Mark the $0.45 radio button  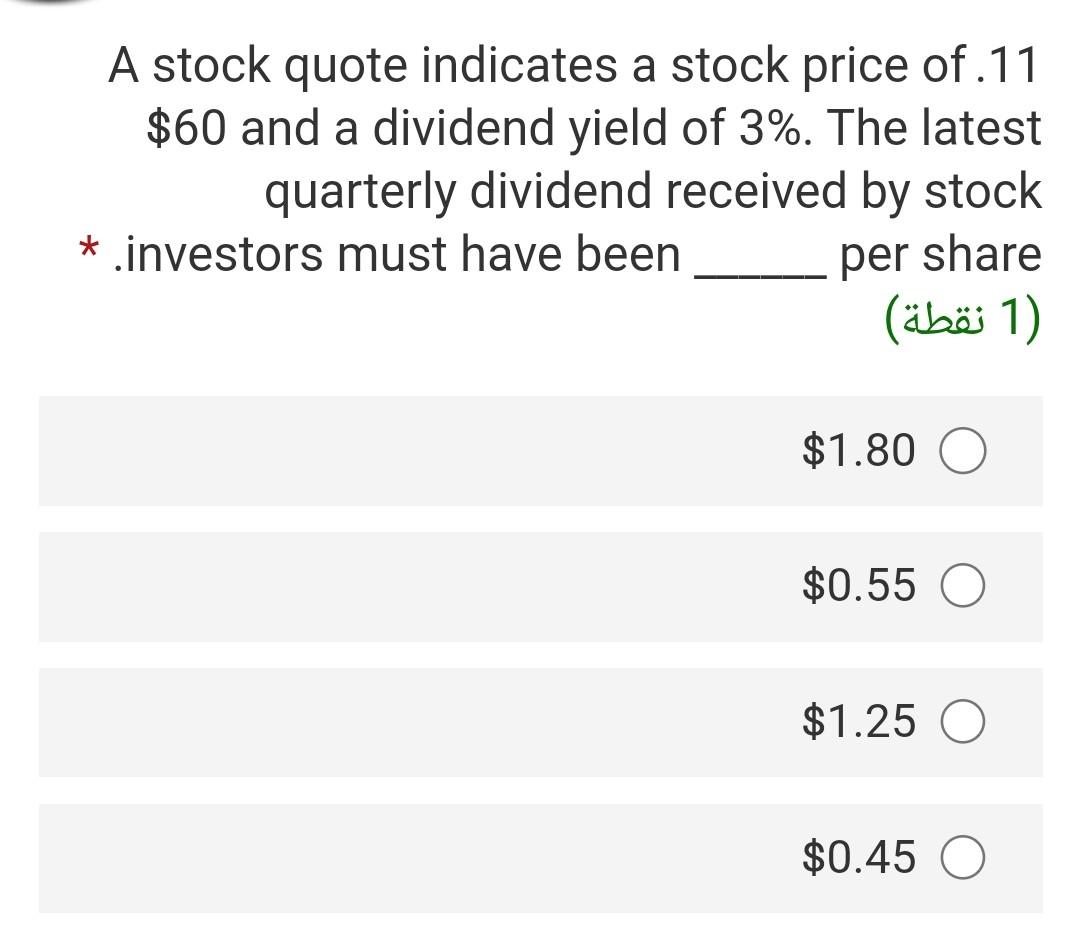point(962,857)
